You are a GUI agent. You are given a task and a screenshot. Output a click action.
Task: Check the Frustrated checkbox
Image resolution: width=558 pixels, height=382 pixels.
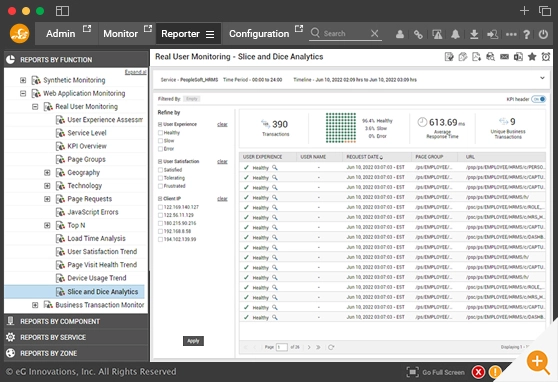160,186
